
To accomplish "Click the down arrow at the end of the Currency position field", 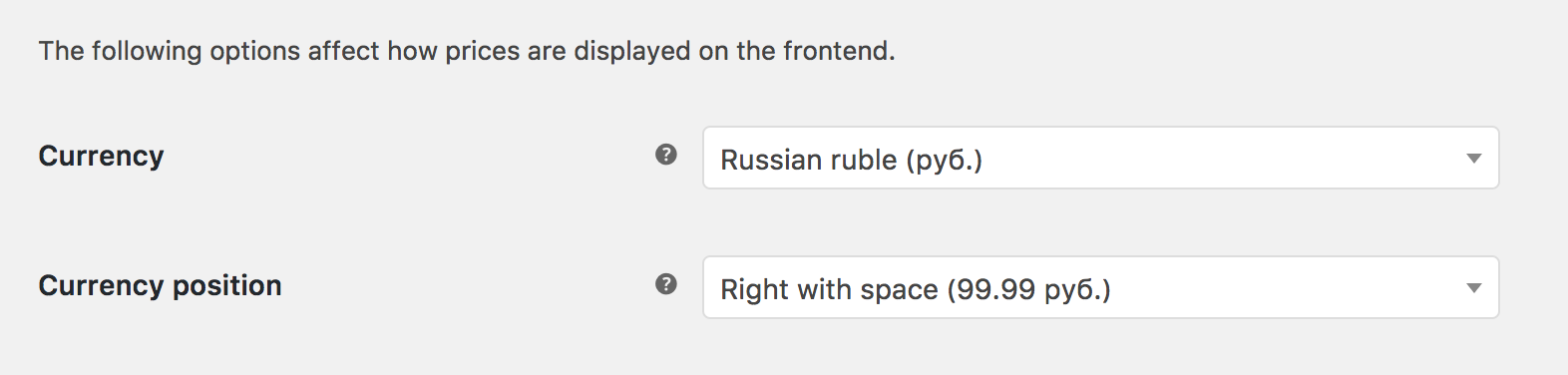I will pyautogui.click(x=1474, y=288).
